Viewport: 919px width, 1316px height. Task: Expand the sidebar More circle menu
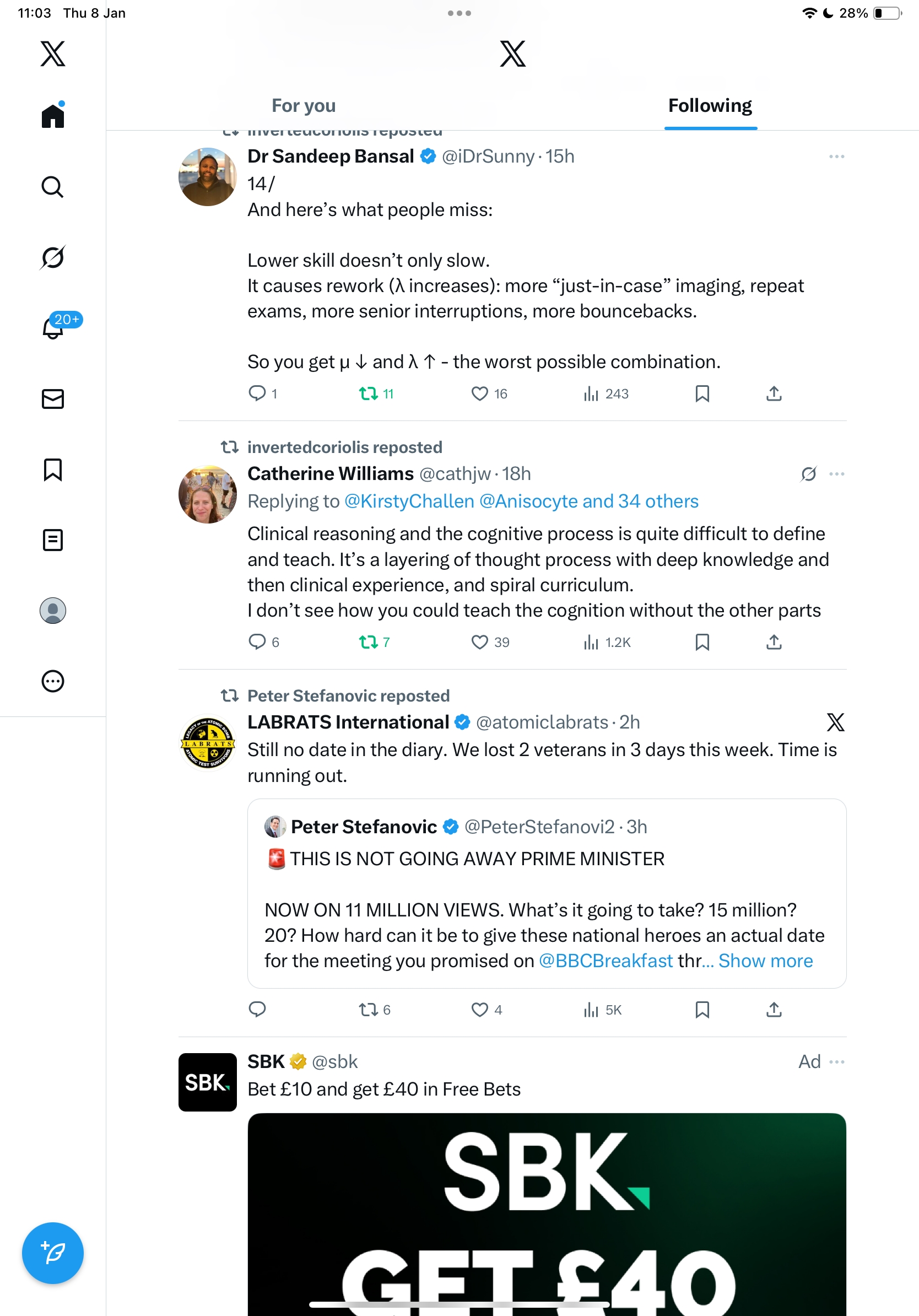[52, 681]
